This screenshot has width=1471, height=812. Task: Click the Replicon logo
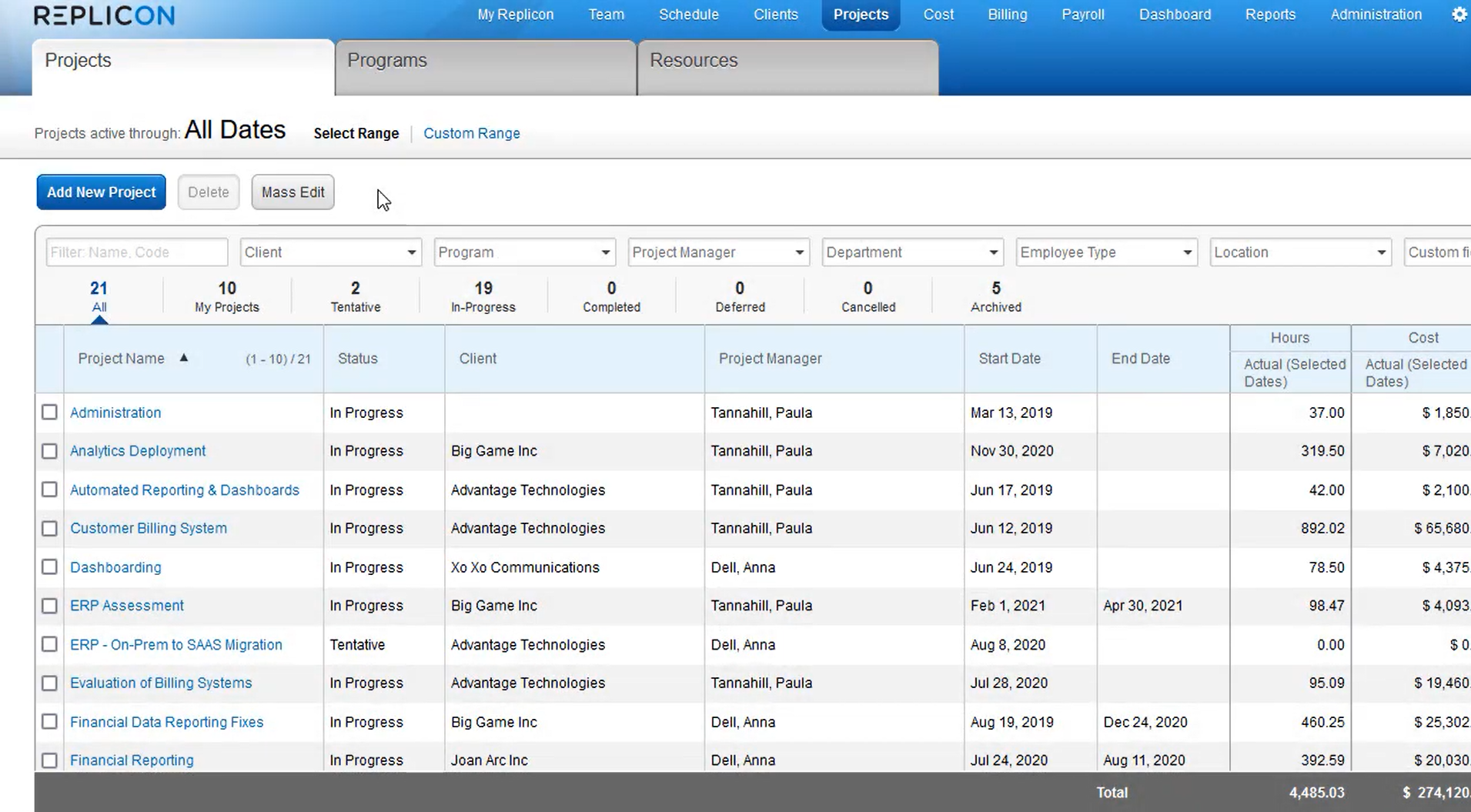point(105,15)
